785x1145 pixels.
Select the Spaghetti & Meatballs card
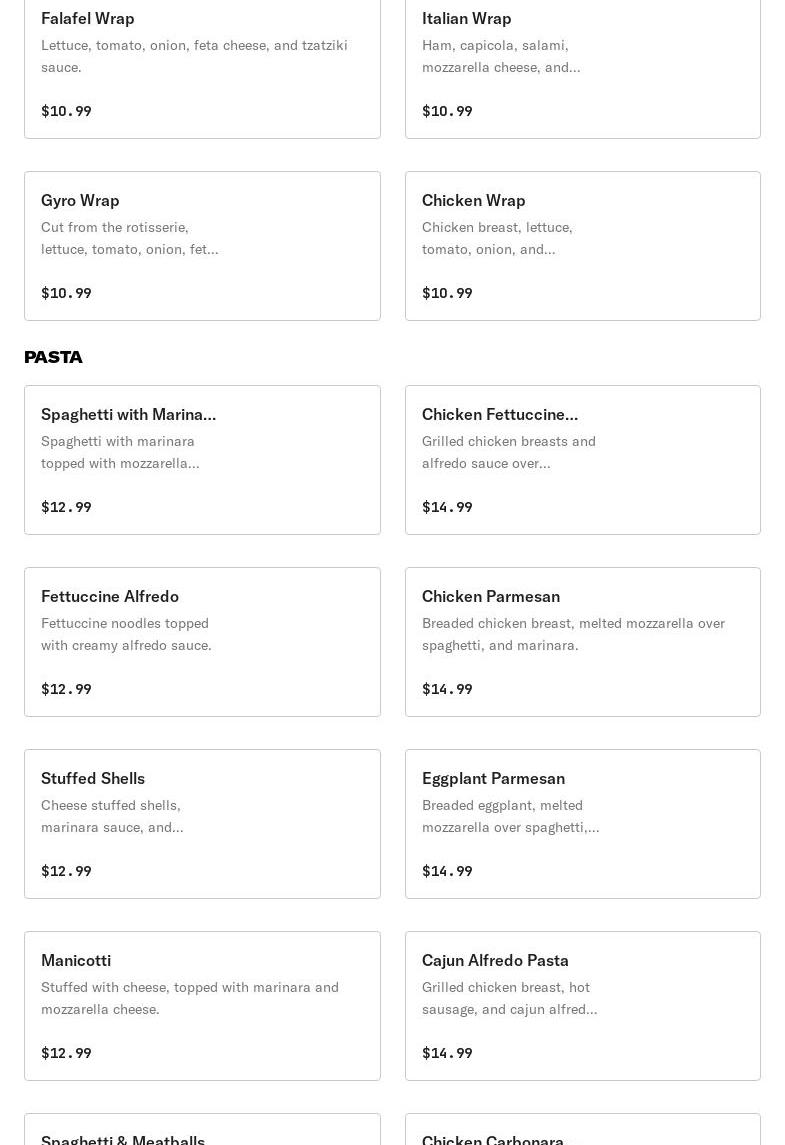pyautogui.click(x=202, y=1133)
